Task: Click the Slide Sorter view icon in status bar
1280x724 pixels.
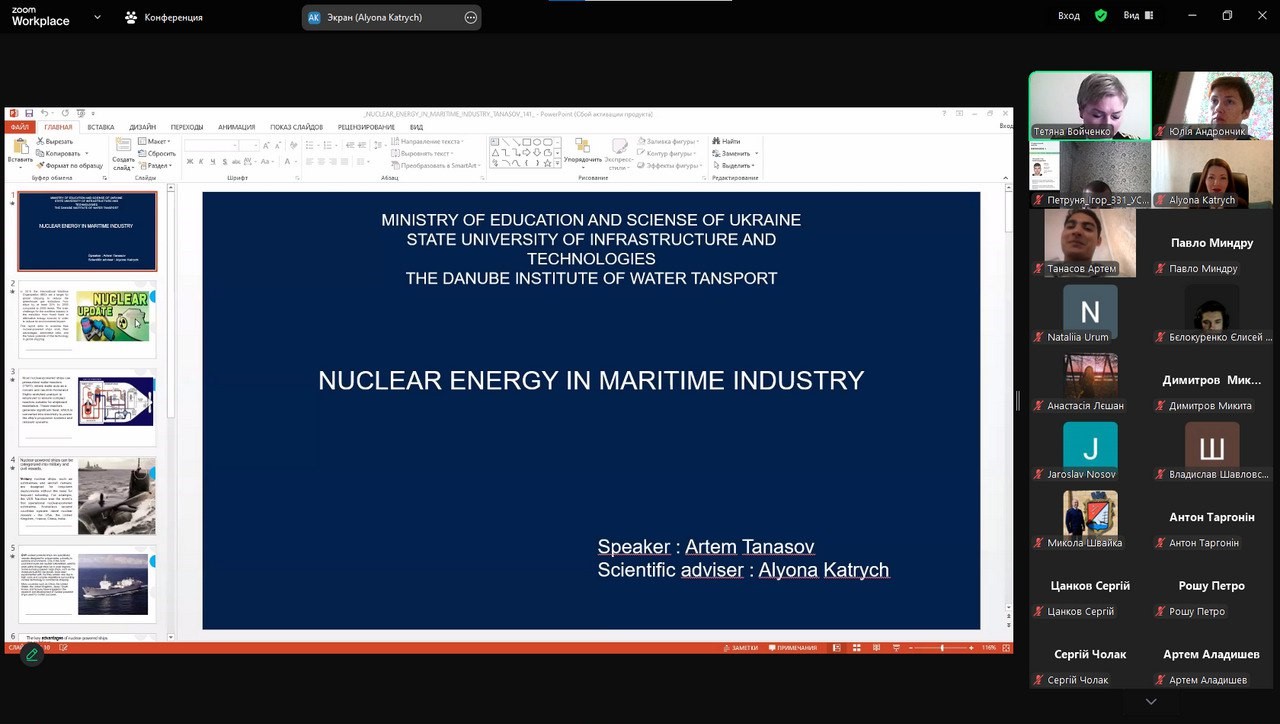Action: tap(857, 648)
